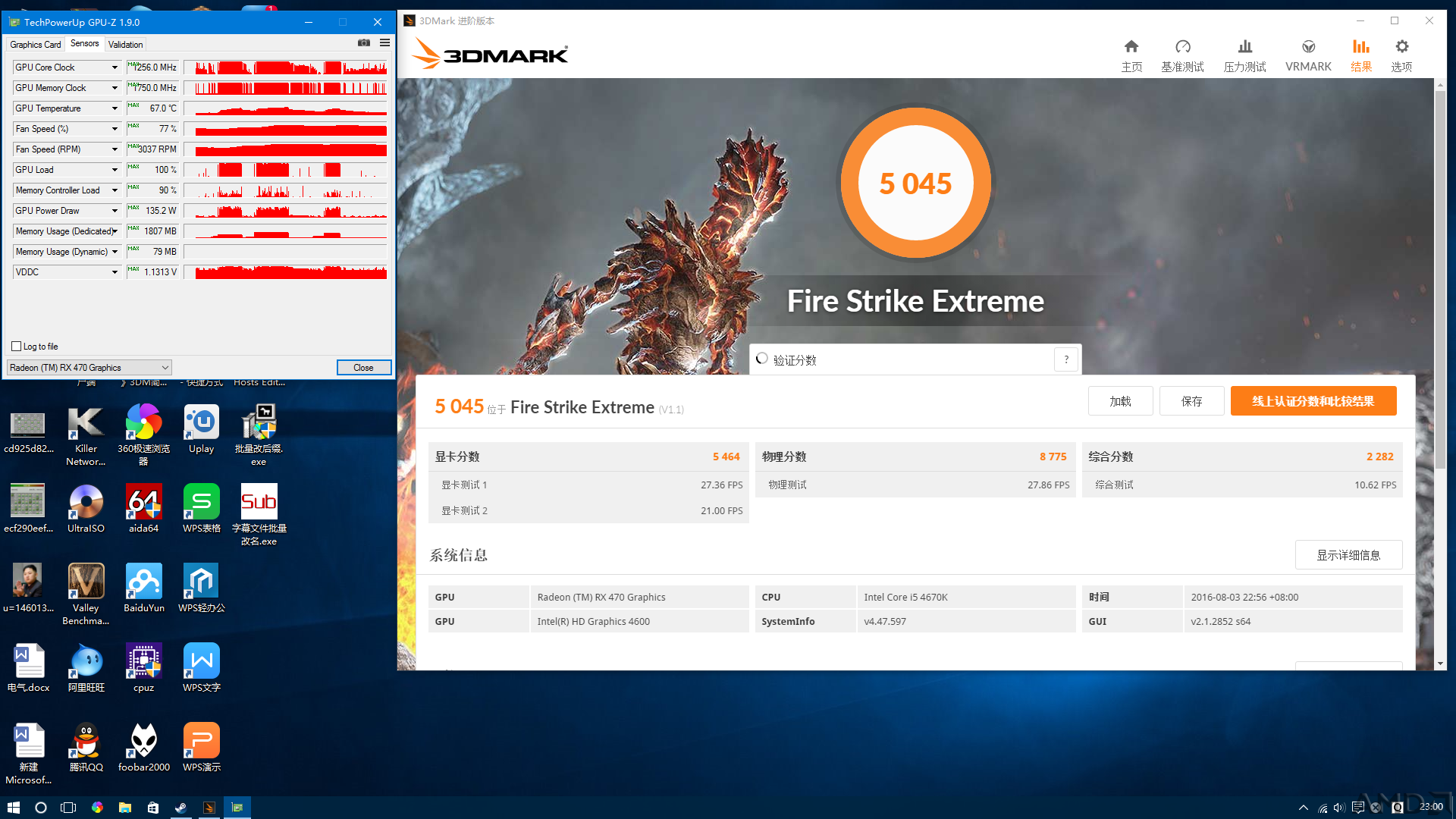Expand the GPU Core Clock sensor dropdown
This screenshot has height=819, width=1456.
[x=115, y=67]
